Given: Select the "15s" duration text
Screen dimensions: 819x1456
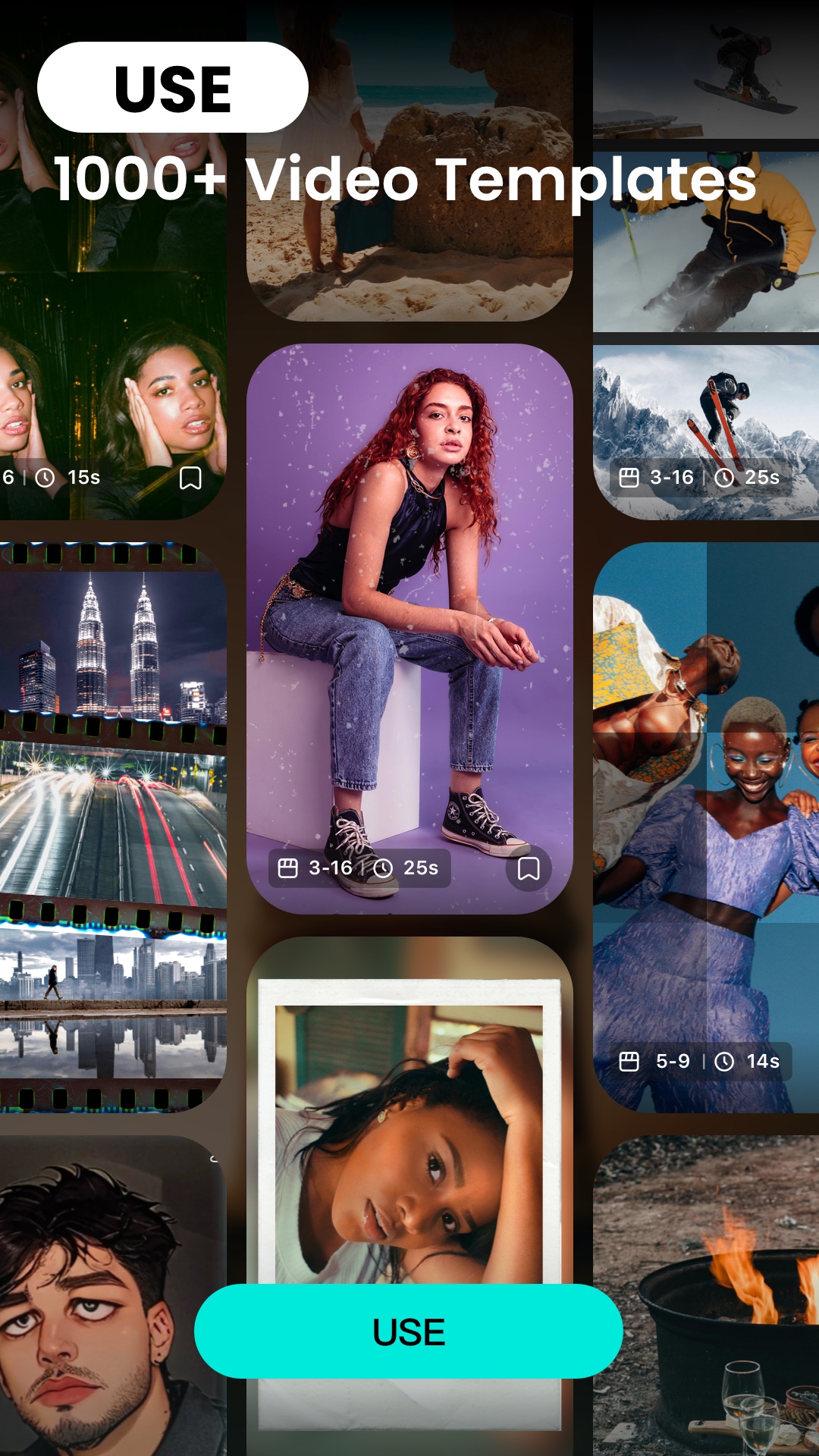Looking at the screenshot, I should 84,477.
